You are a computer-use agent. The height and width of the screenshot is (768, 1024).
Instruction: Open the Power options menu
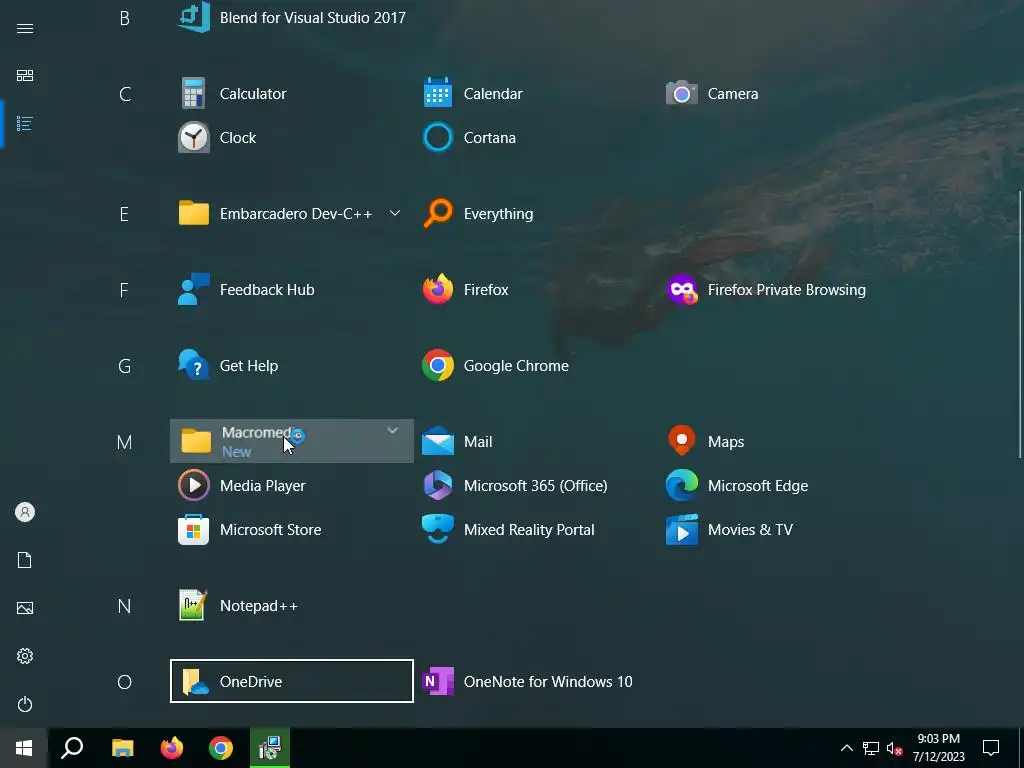(25, 704)
